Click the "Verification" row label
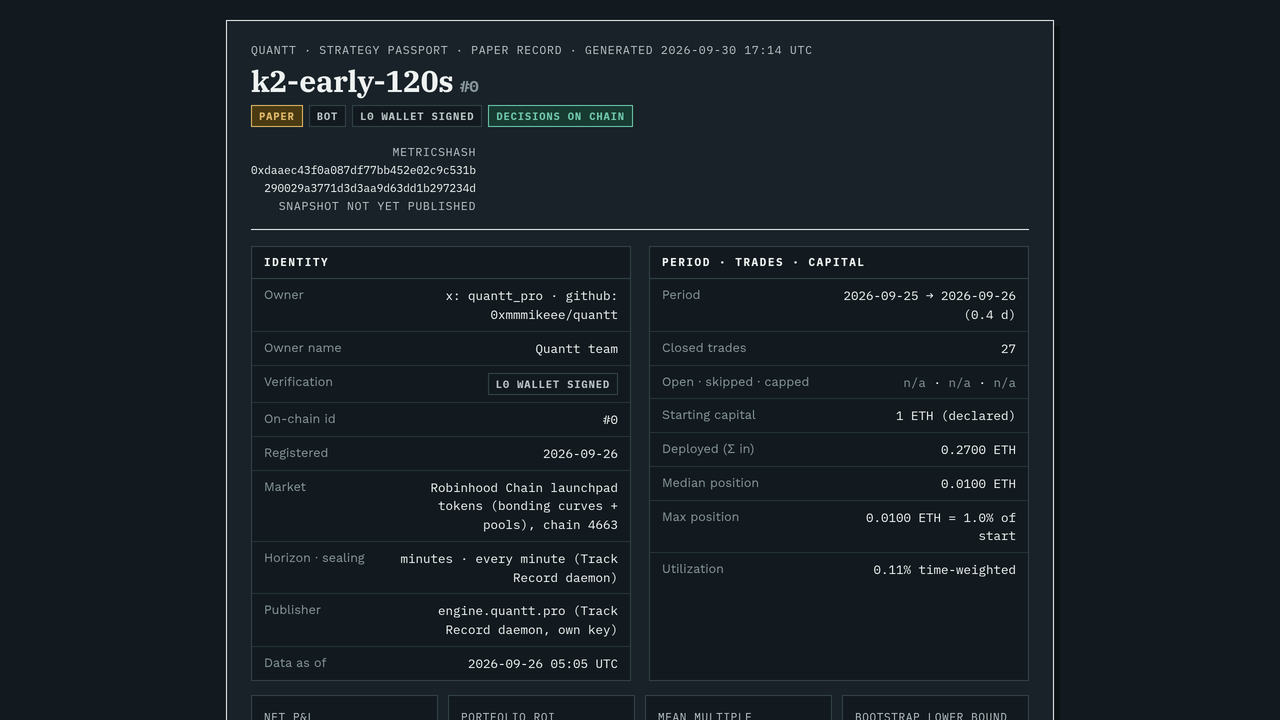Screen dimensions: 1280x720 coord(298,382)
